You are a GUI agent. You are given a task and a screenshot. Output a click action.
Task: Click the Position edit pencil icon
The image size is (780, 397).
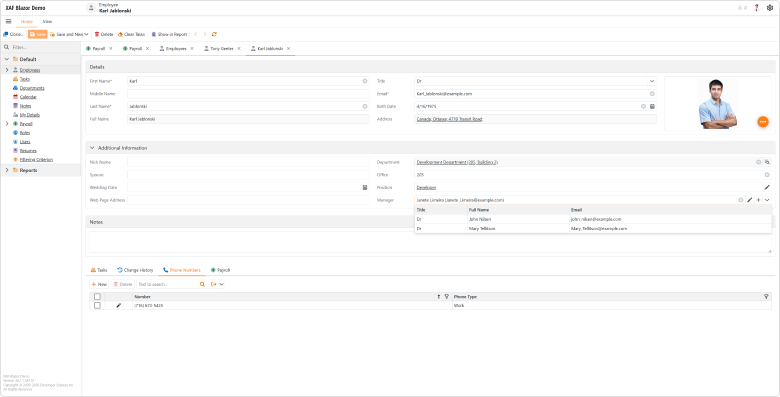[x=767, y=188]
